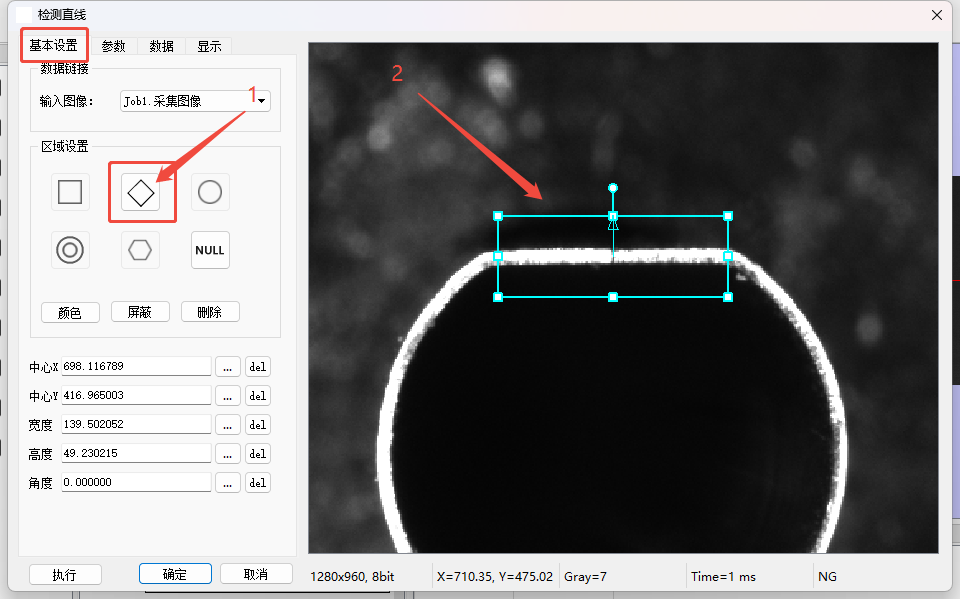Select the concentric ring region icon
The height and width of the screenshot is (599, 960).
(x=70, y=250)
